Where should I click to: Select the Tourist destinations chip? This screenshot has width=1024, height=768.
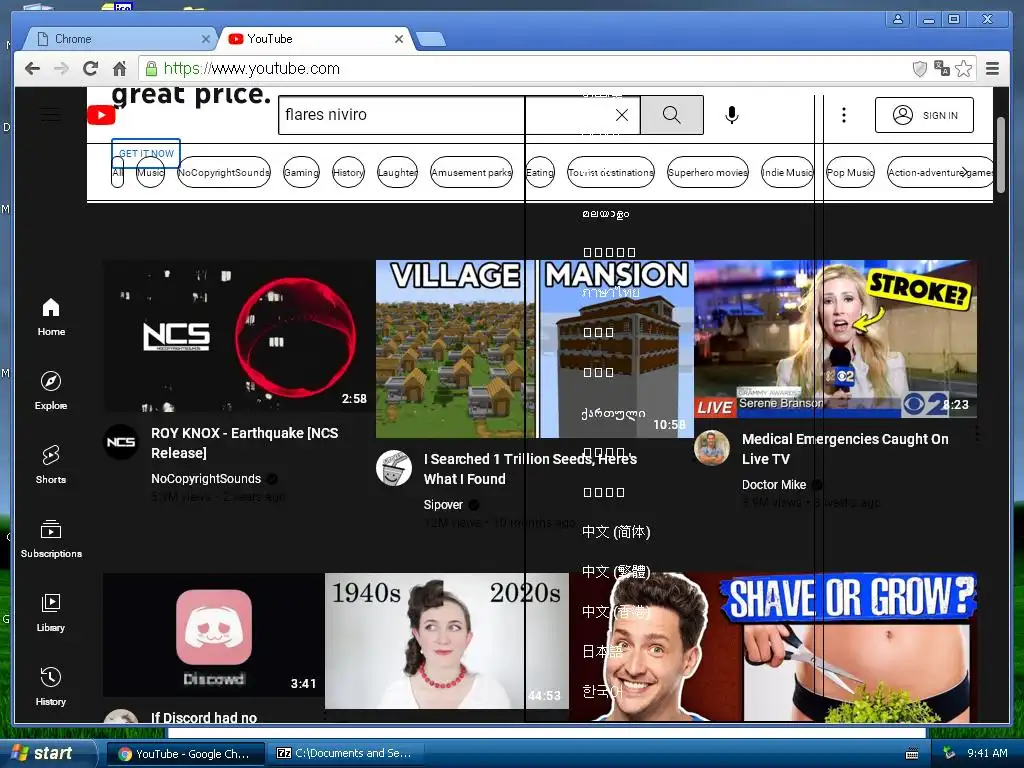[x=611, y=172]
